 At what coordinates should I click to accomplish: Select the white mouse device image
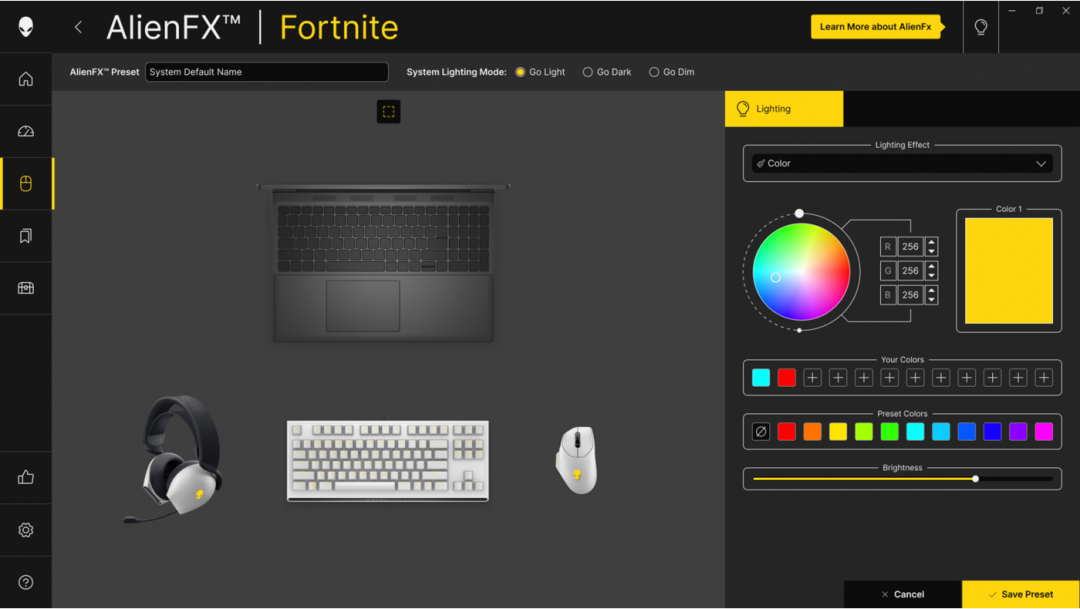point(577,460)
